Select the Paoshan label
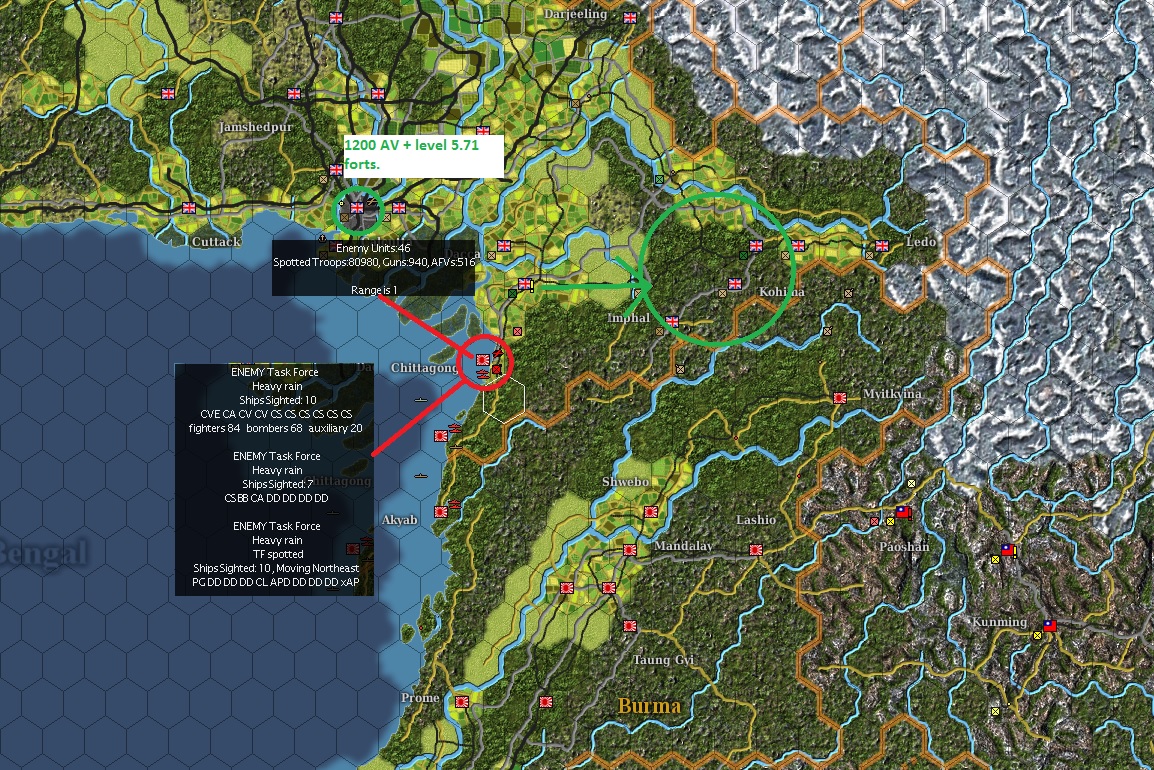 click(x=904, y=546)
